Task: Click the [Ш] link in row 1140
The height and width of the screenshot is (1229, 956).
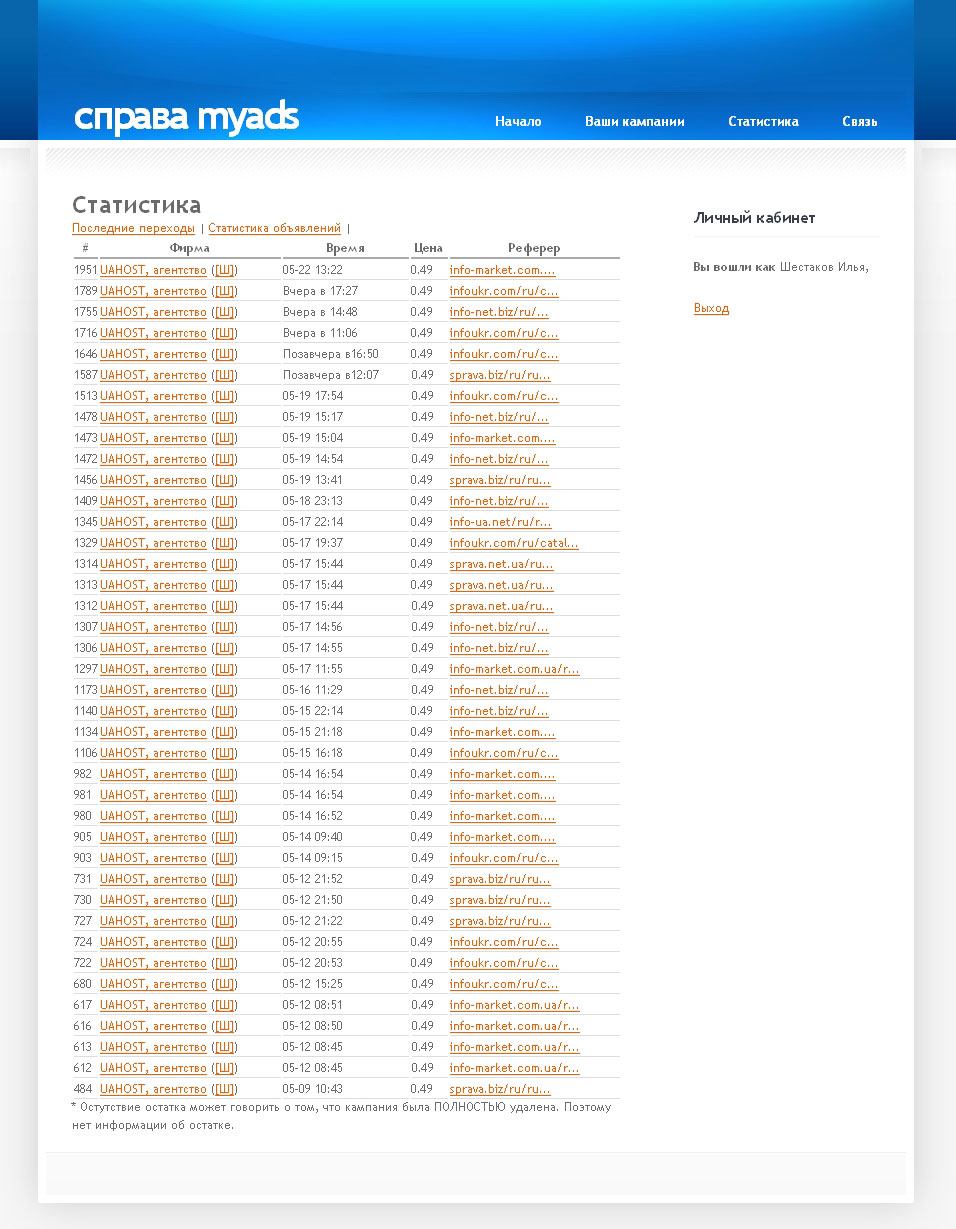Action: click(226, 711)
